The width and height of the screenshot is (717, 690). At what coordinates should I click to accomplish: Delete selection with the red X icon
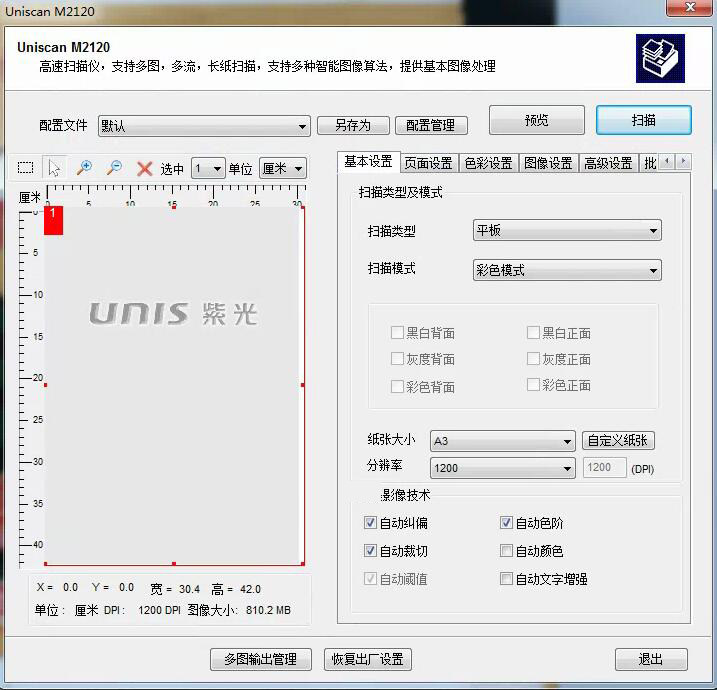pyautogui.click(x=144, y=169)
